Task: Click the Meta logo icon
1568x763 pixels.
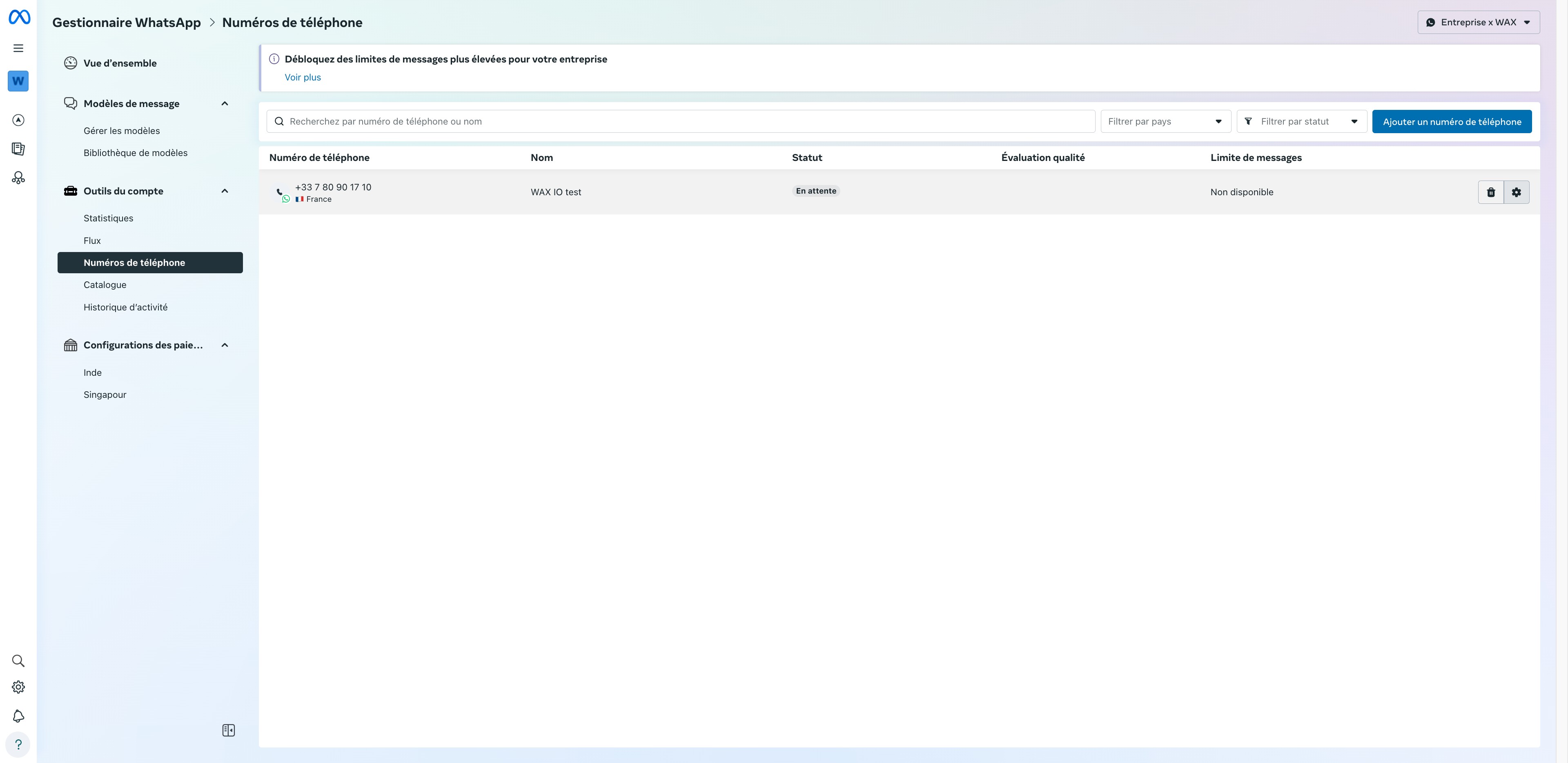Action: tap(19, 17)
